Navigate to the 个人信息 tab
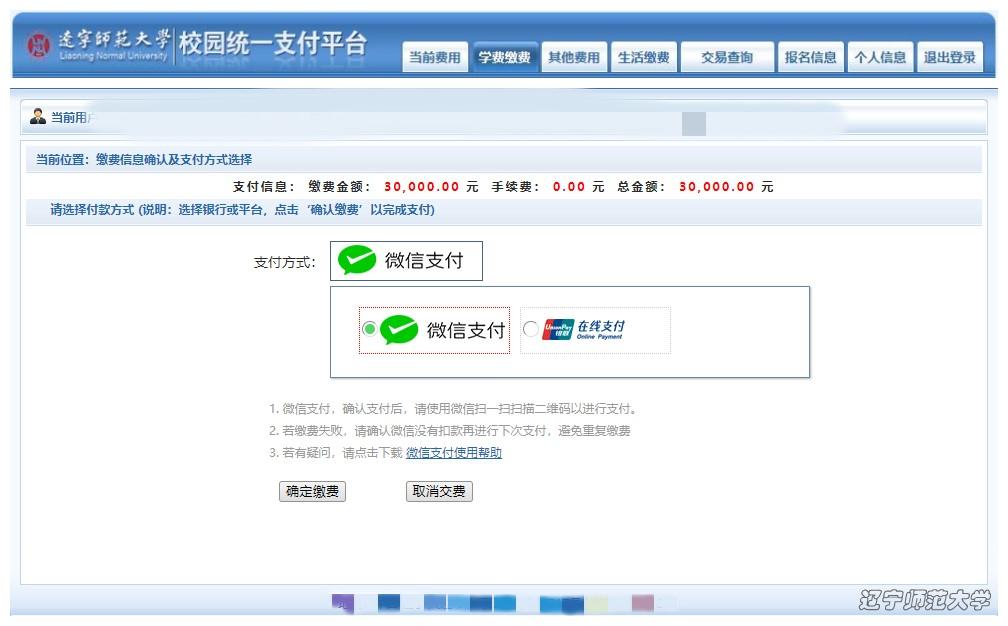This screenshot has width=1008, height=626. (x=880, y=58)
